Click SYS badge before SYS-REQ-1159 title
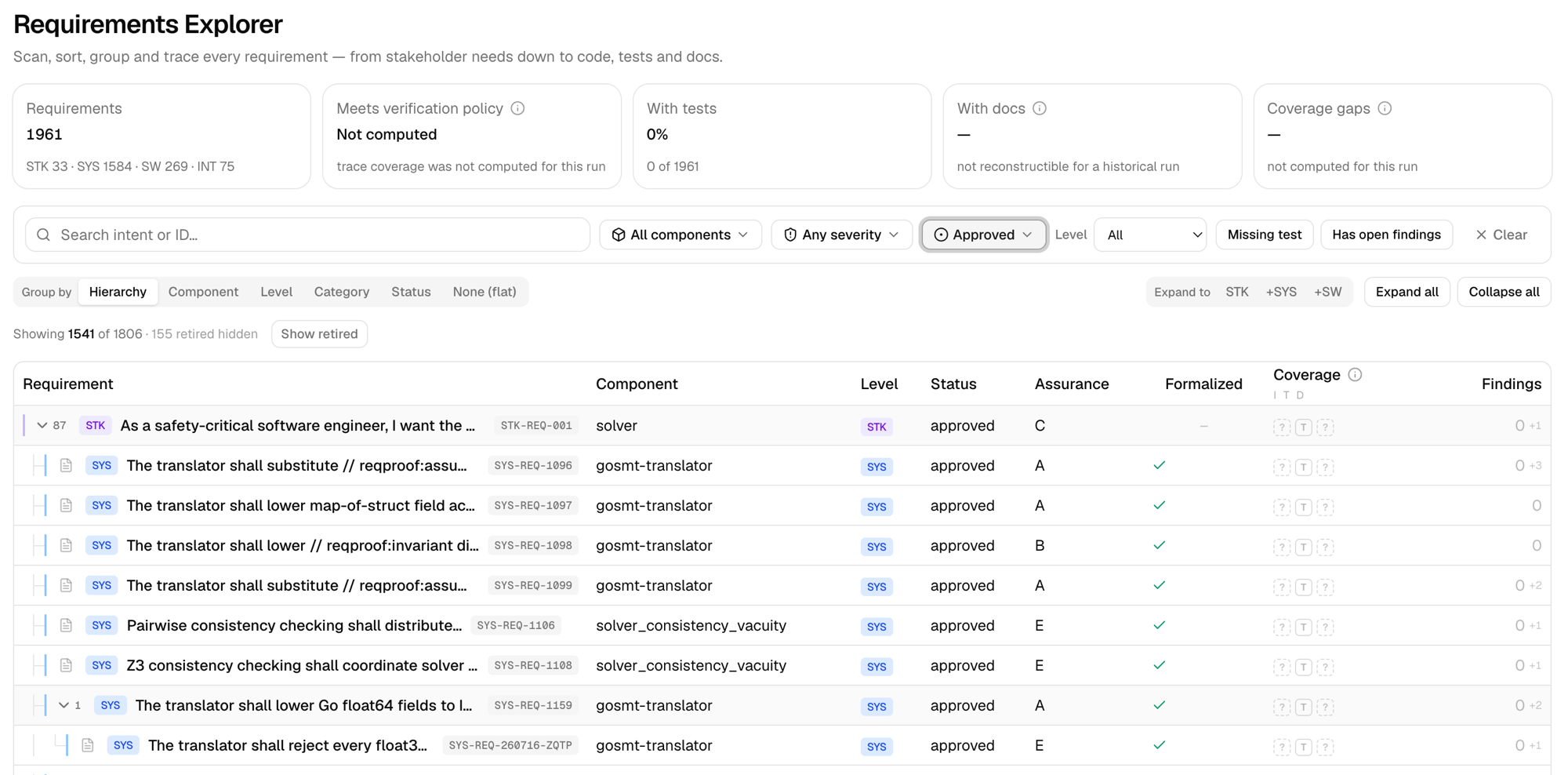The image size is (1568, 775). click(x=111, y=705)
